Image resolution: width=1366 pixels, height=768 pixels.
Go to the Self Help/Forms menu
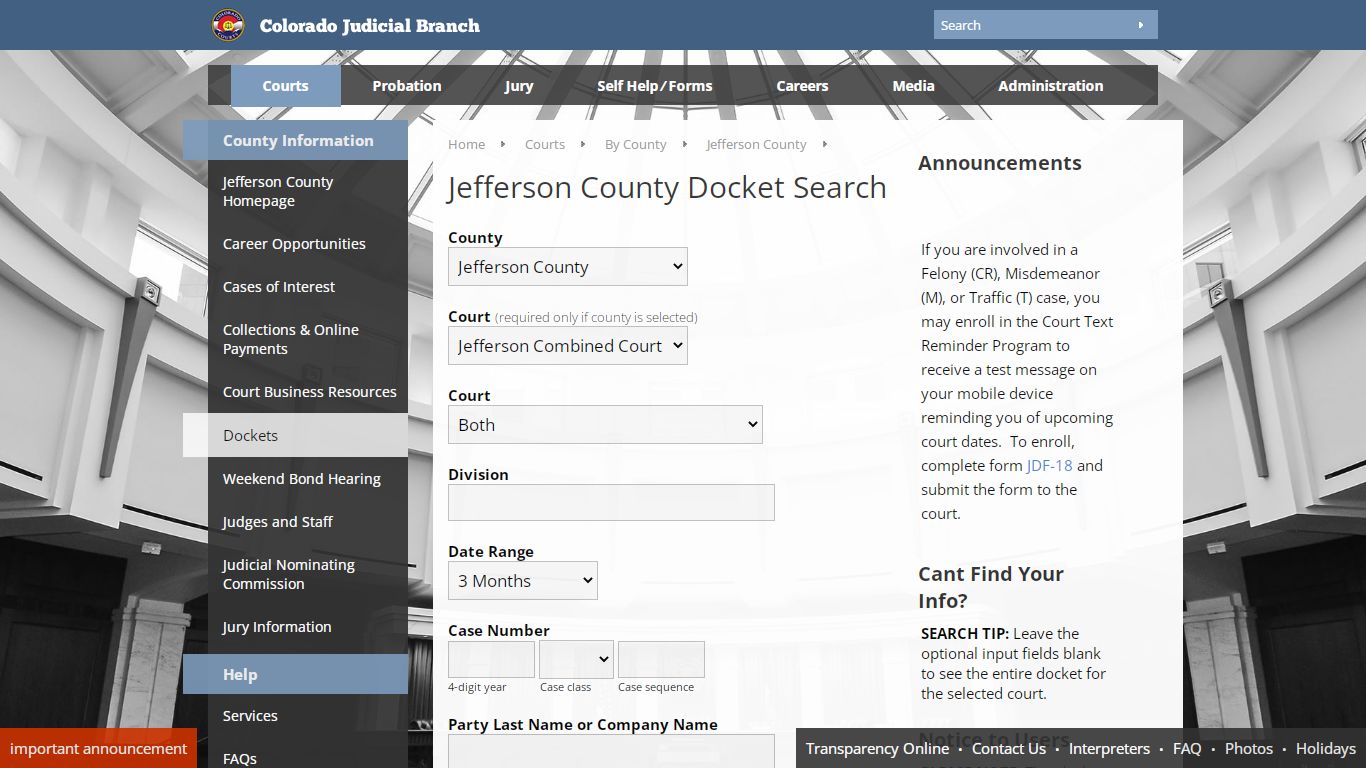(654, 86)
